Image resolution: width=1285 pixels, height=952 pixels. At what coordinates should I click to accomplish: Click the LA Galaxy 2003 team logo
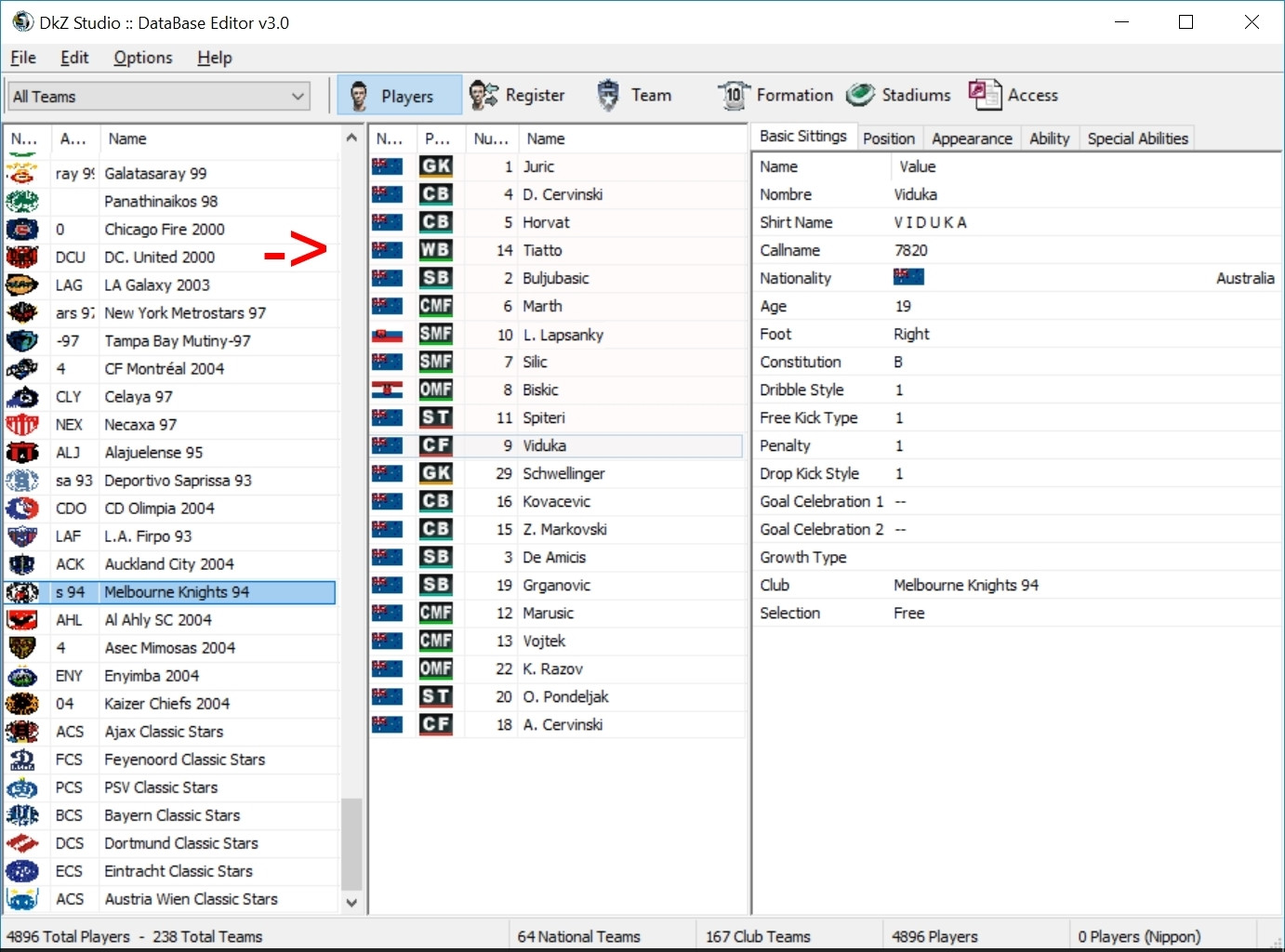(x=22, y=284)
